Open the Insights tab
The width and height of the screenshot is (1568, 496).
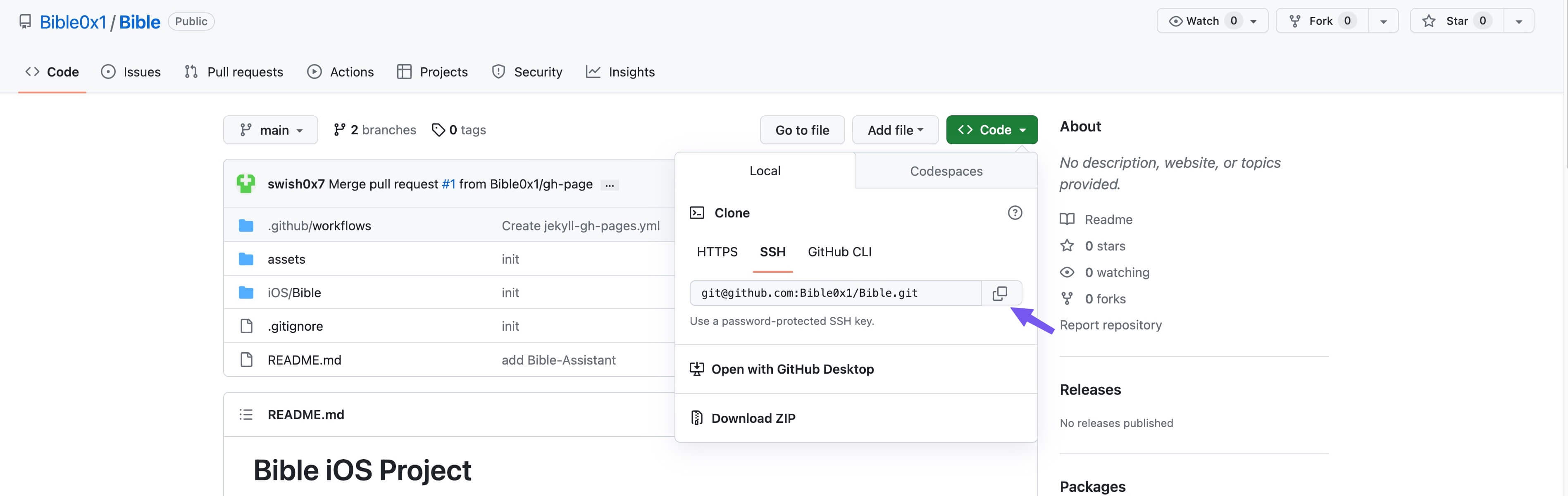click(x=620, y=72)
